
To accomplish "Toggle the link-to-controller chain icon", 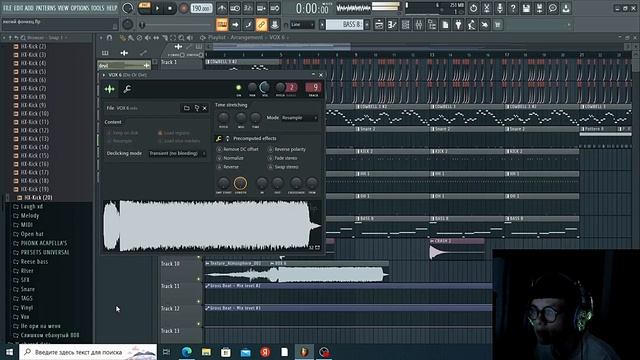I will coord(261,25).
